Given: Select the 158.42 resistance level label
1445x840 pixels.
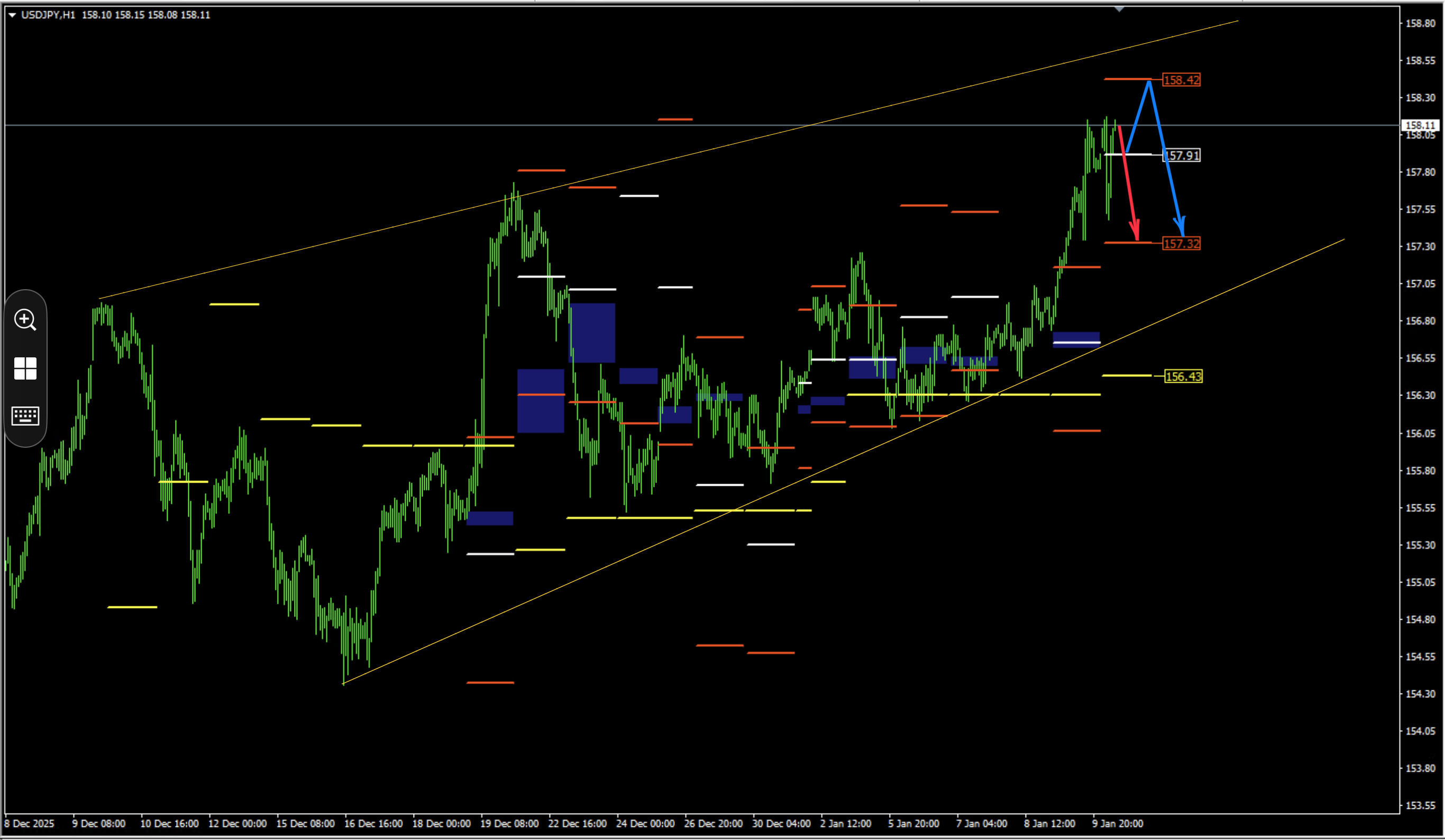Looking at the screenshot, I should (1181, 80).
